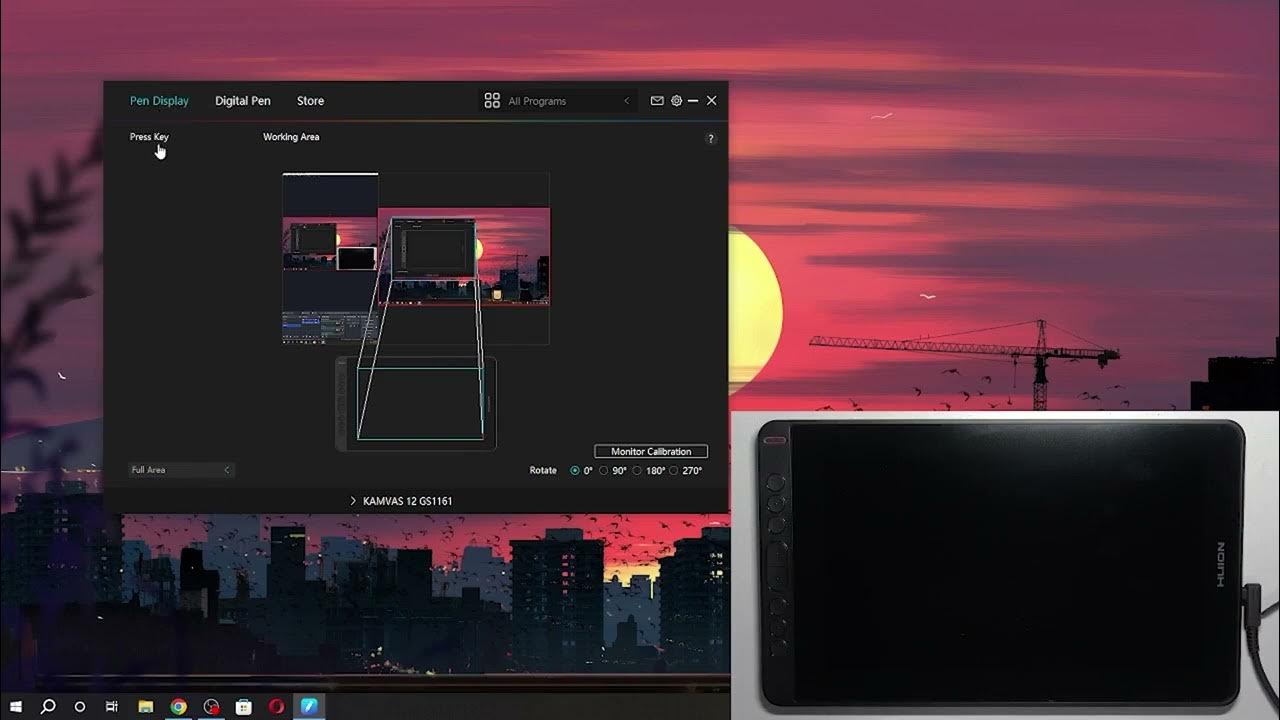1280x720 pixels.
Task: Open Google Chrome from the taskbar
Action: click(180, 707)
